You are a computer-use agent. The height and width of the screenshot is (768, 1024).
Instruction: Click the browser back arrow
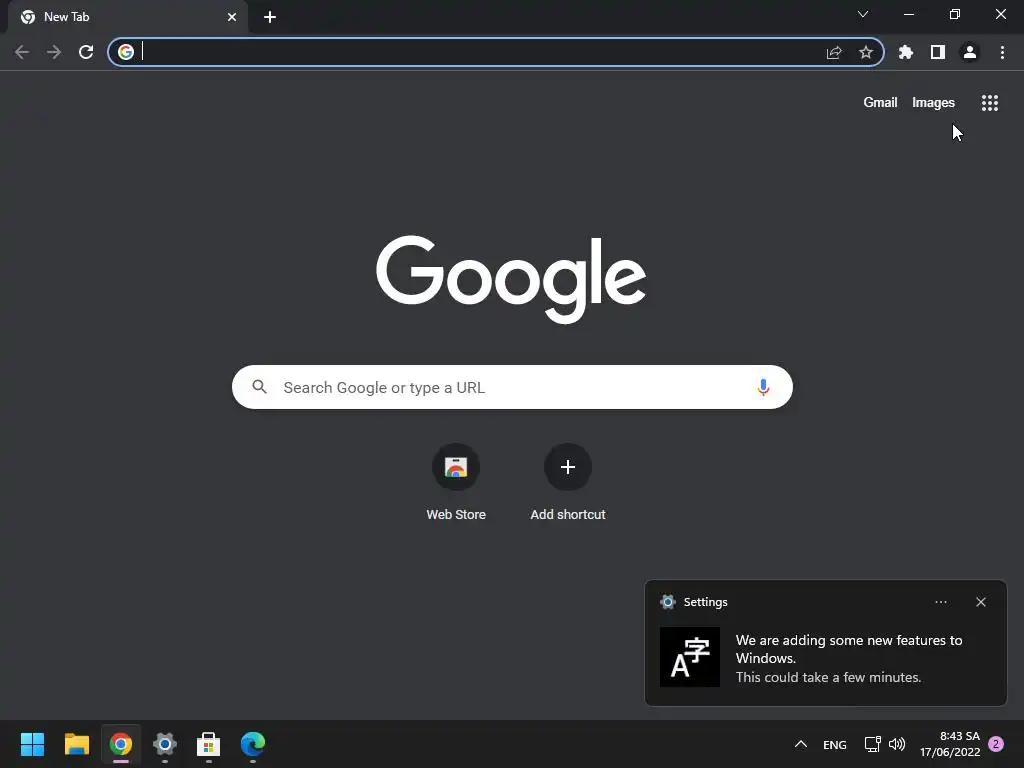click(x=22, y=52)
